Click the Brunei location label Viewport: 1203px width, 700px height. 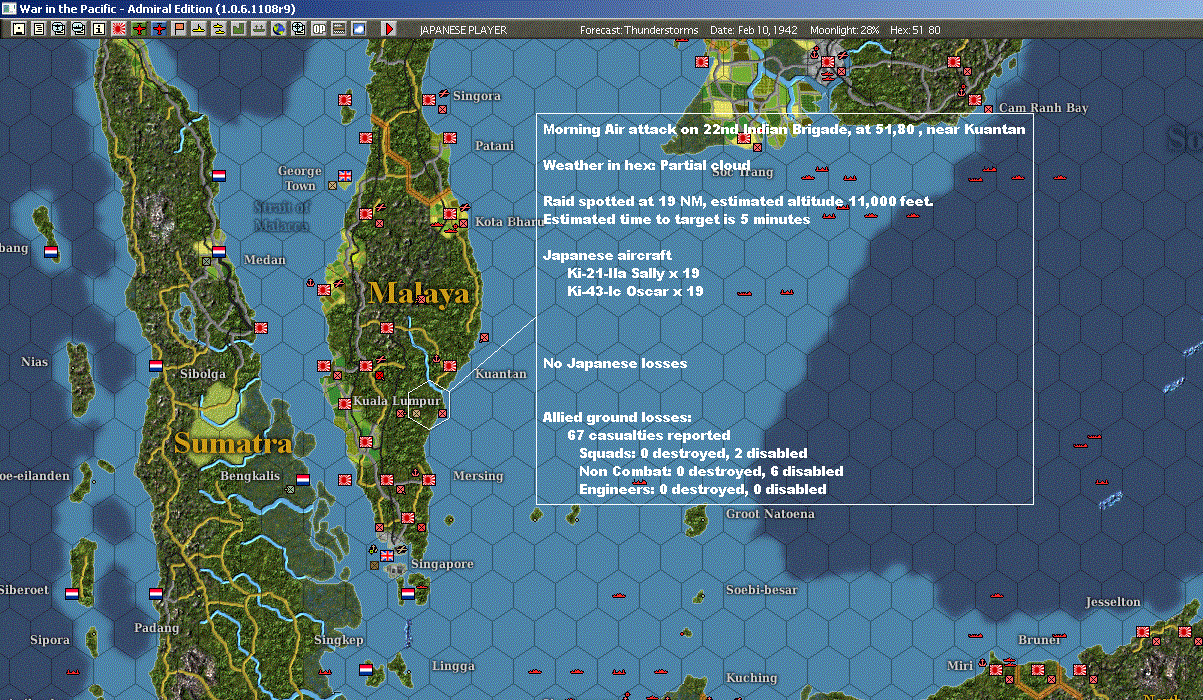tap(1039, 639)
